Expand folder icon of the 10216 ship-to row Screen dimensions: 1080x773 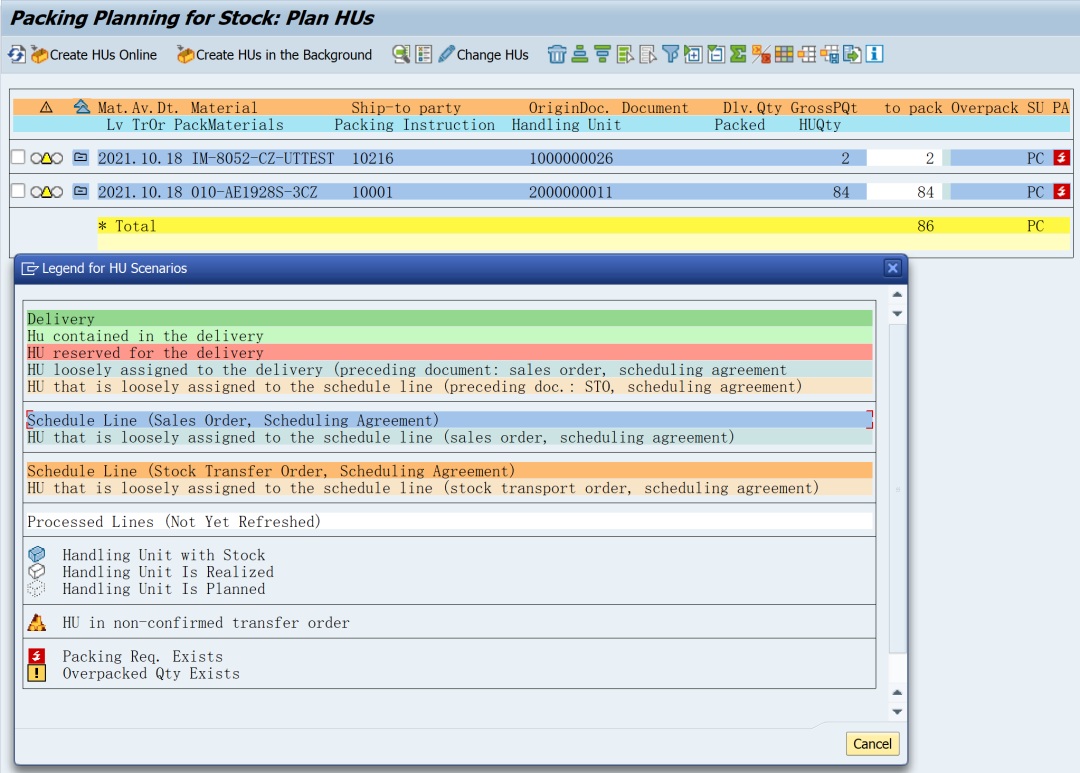(81, 158)
